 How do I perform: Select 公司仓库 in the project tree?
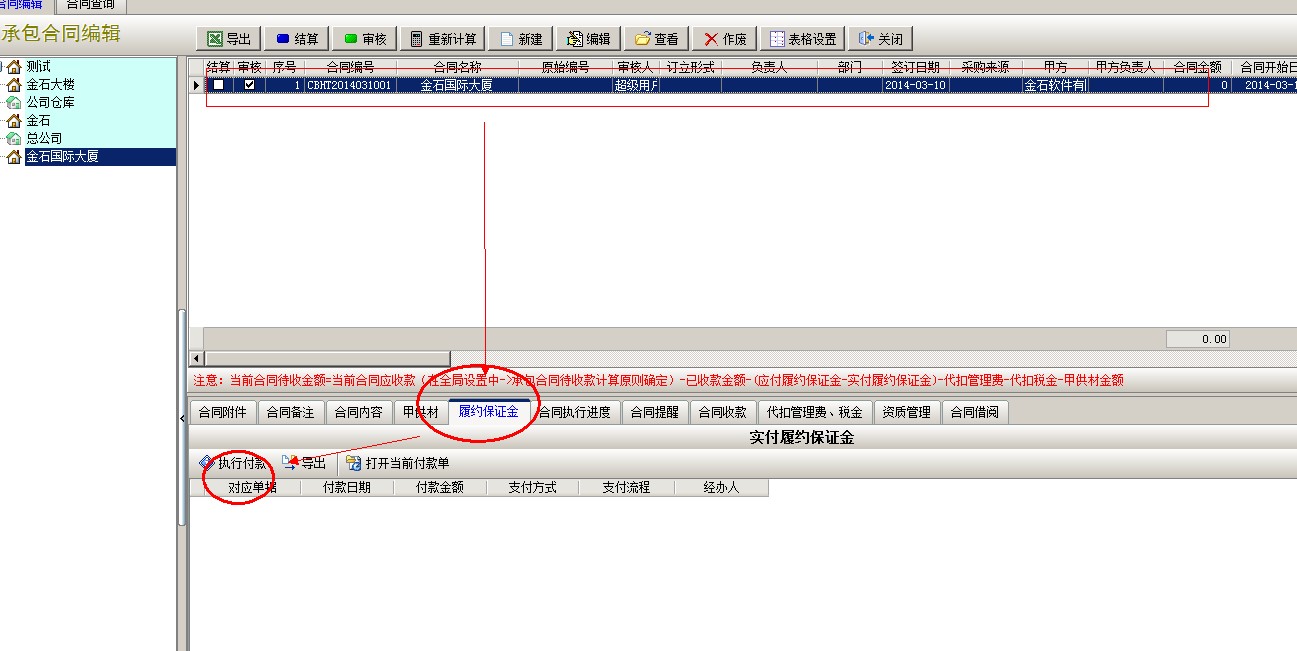point(50,103)
